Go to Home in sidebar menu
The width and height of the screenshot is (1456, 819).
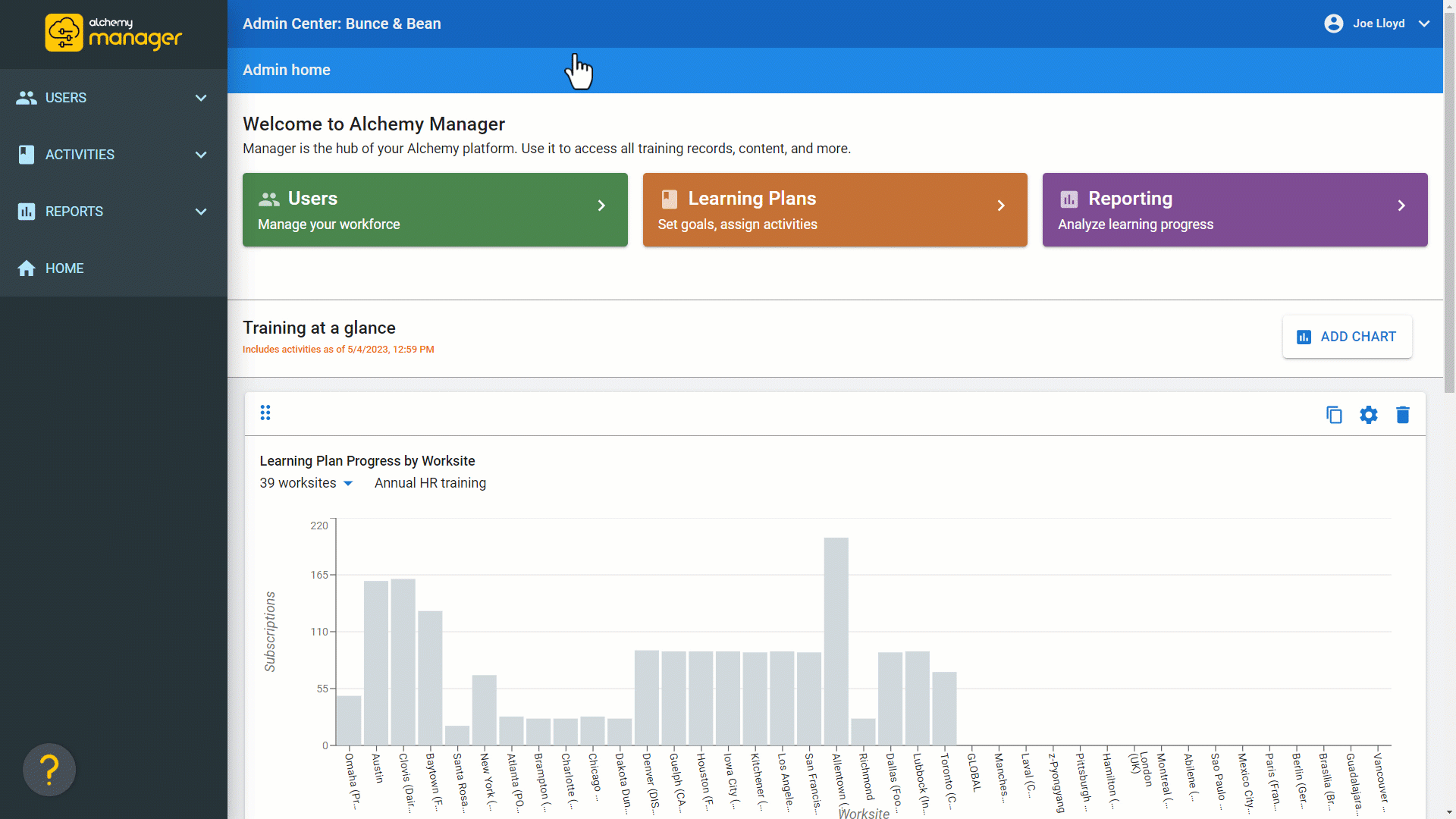pos(64,268)
